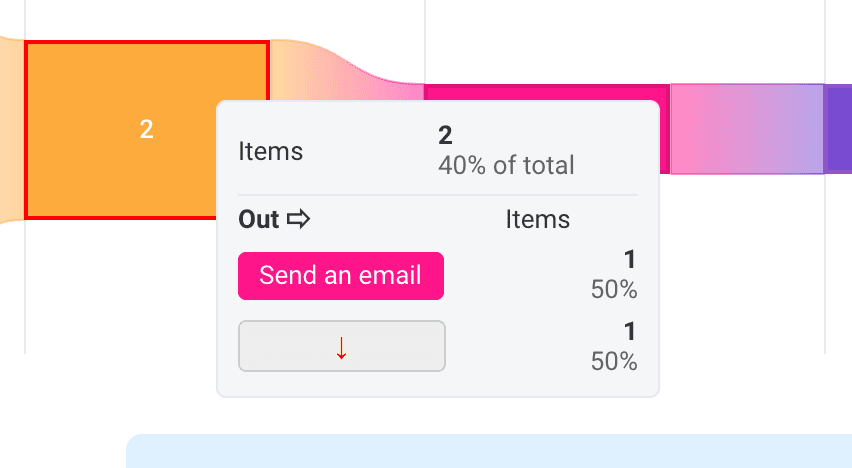
Task: Click the grey button with down arrow
Action: [x=342, y=346]
